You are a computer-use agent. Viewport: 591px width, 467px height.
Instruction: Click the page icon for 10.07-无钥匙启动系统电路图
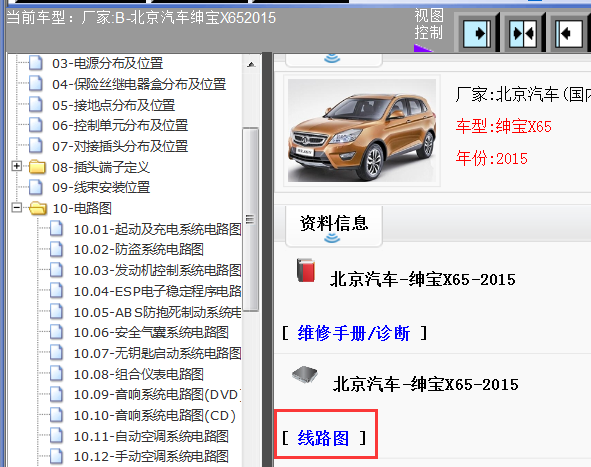[x=57, y=353]
